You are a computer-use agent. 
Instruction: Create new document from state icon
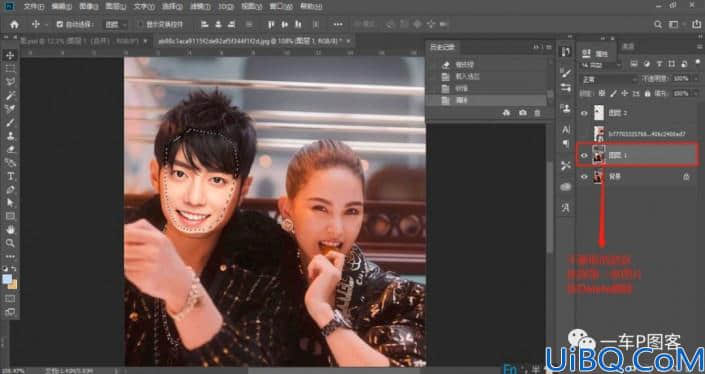pos(507,113)
